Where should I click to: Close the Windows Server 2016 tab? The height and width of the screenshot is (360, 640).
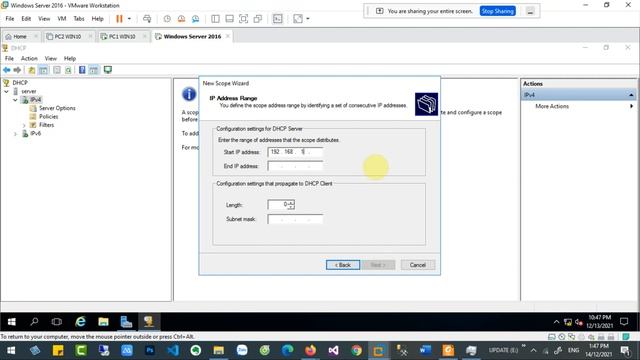228,36
